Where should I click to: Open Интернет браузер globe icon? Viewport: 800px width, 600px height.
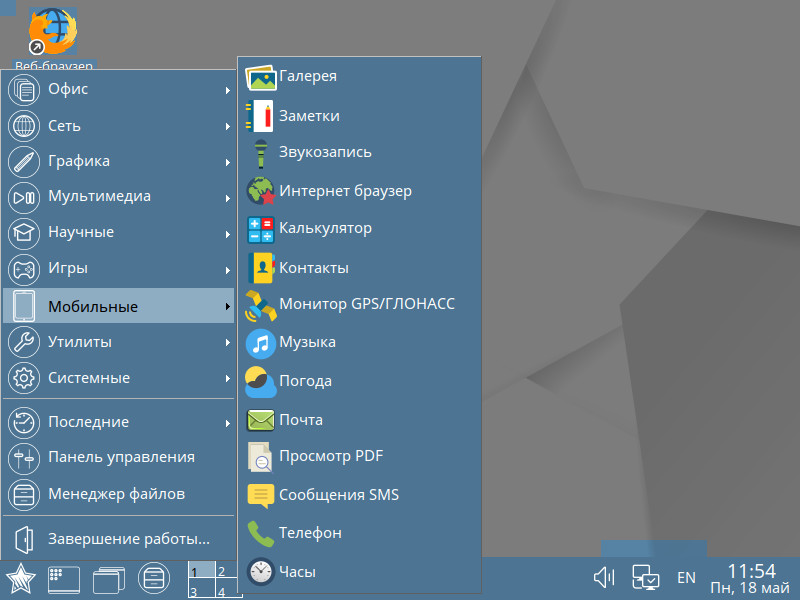(261, 191)
